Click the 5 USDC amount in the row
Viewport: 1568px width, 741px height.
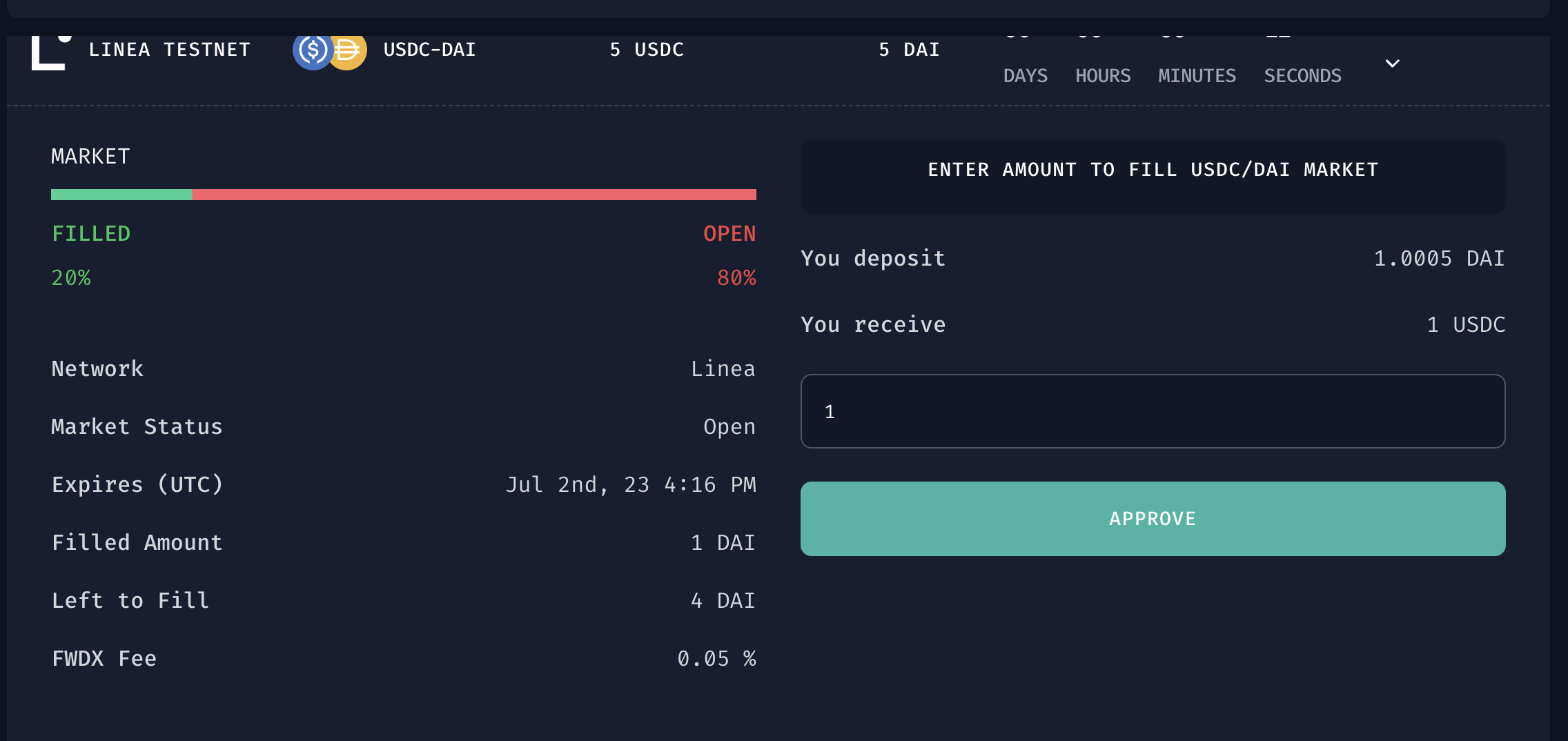647,50
